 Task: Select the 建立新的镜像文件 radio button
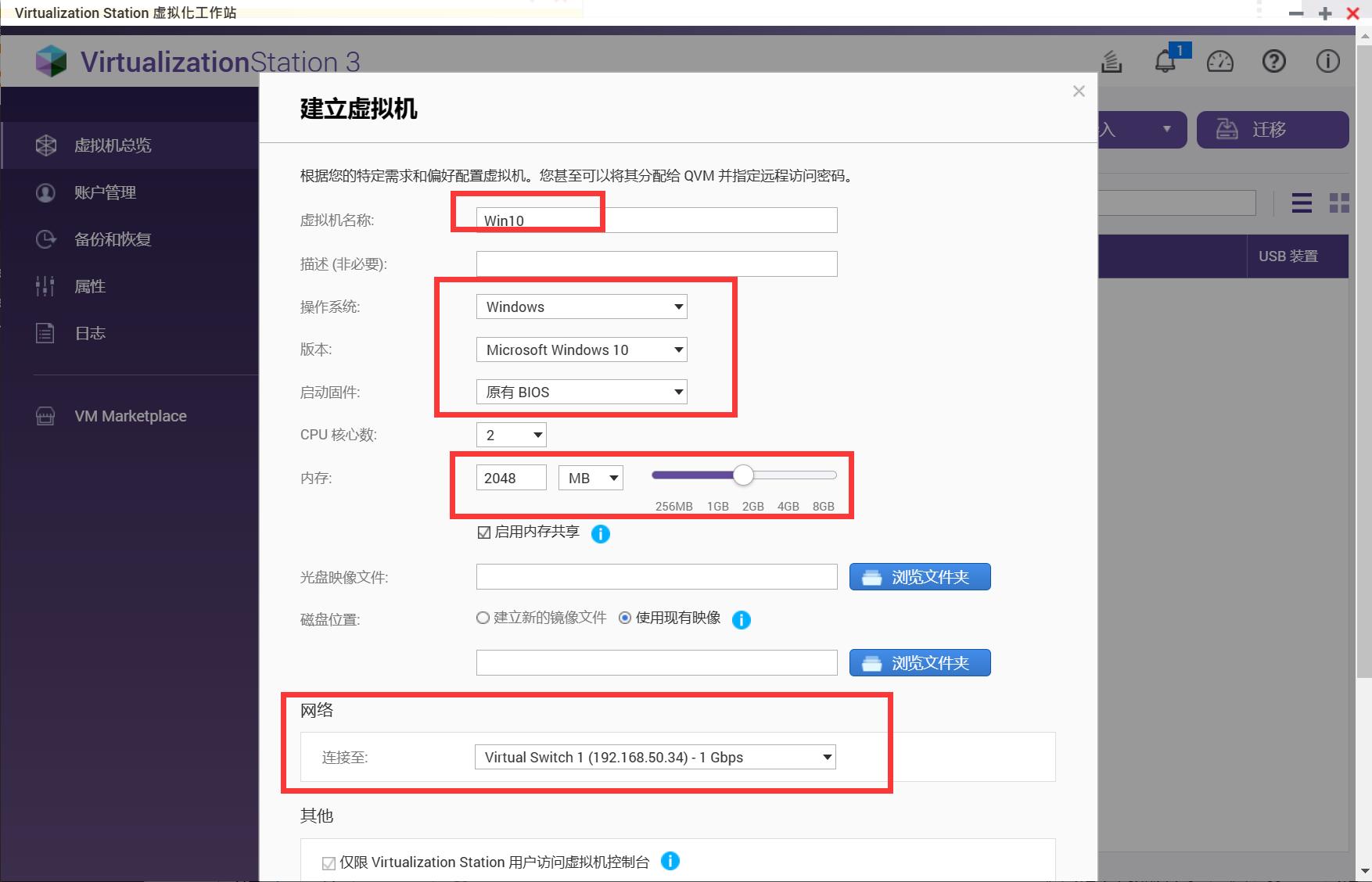(482, 618)
